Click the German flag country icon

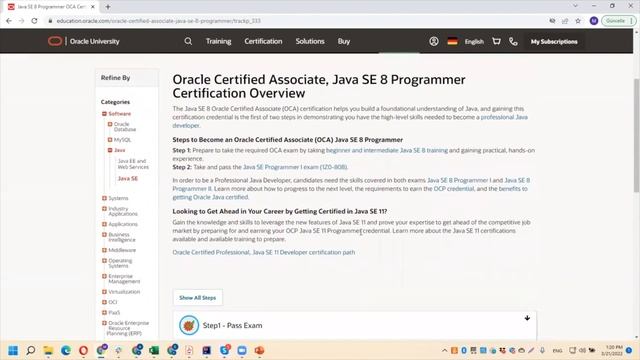(452, 41)
